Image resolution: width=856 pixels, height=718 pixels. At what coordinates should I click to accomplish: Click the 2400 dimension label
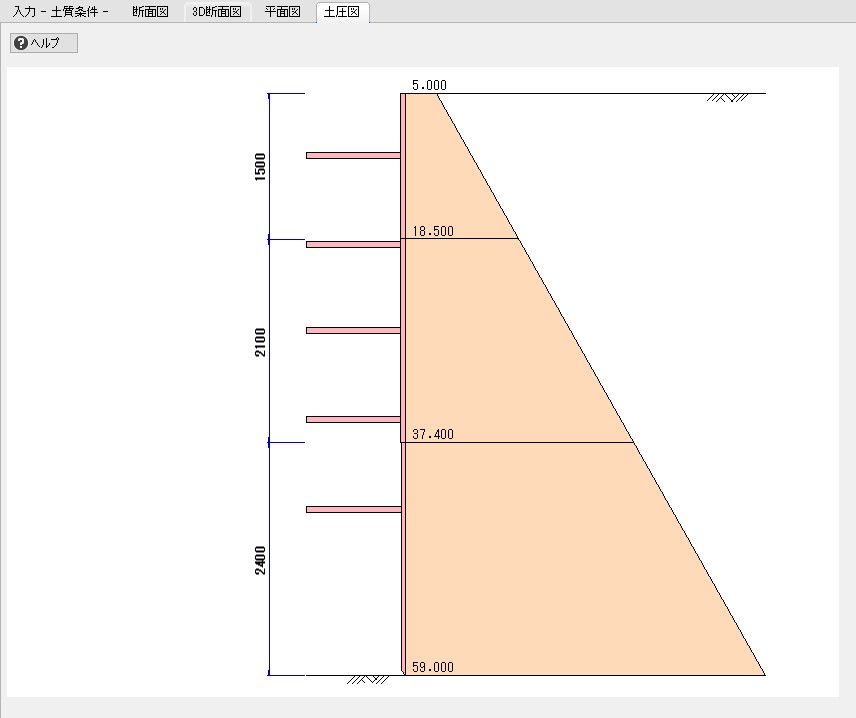(260, 560)
